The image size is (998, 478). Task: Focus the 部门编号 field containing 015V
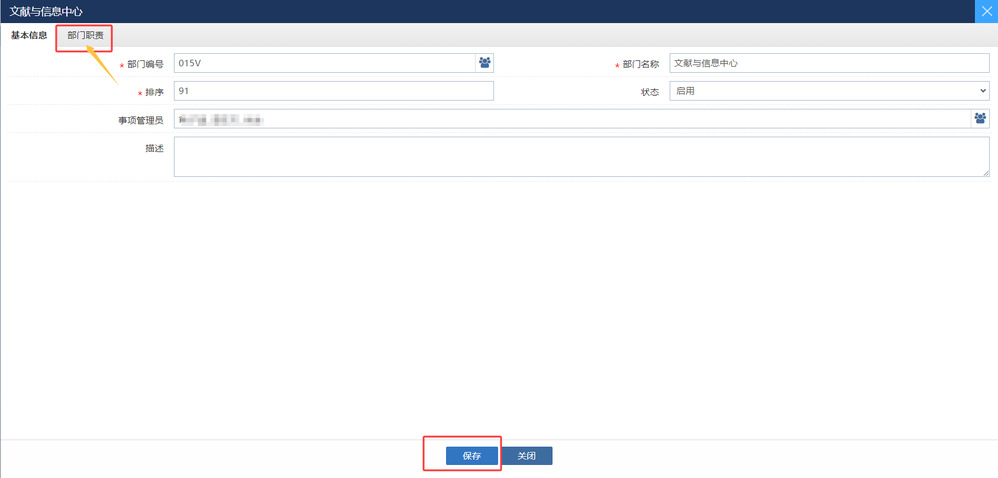coord(324,63)
